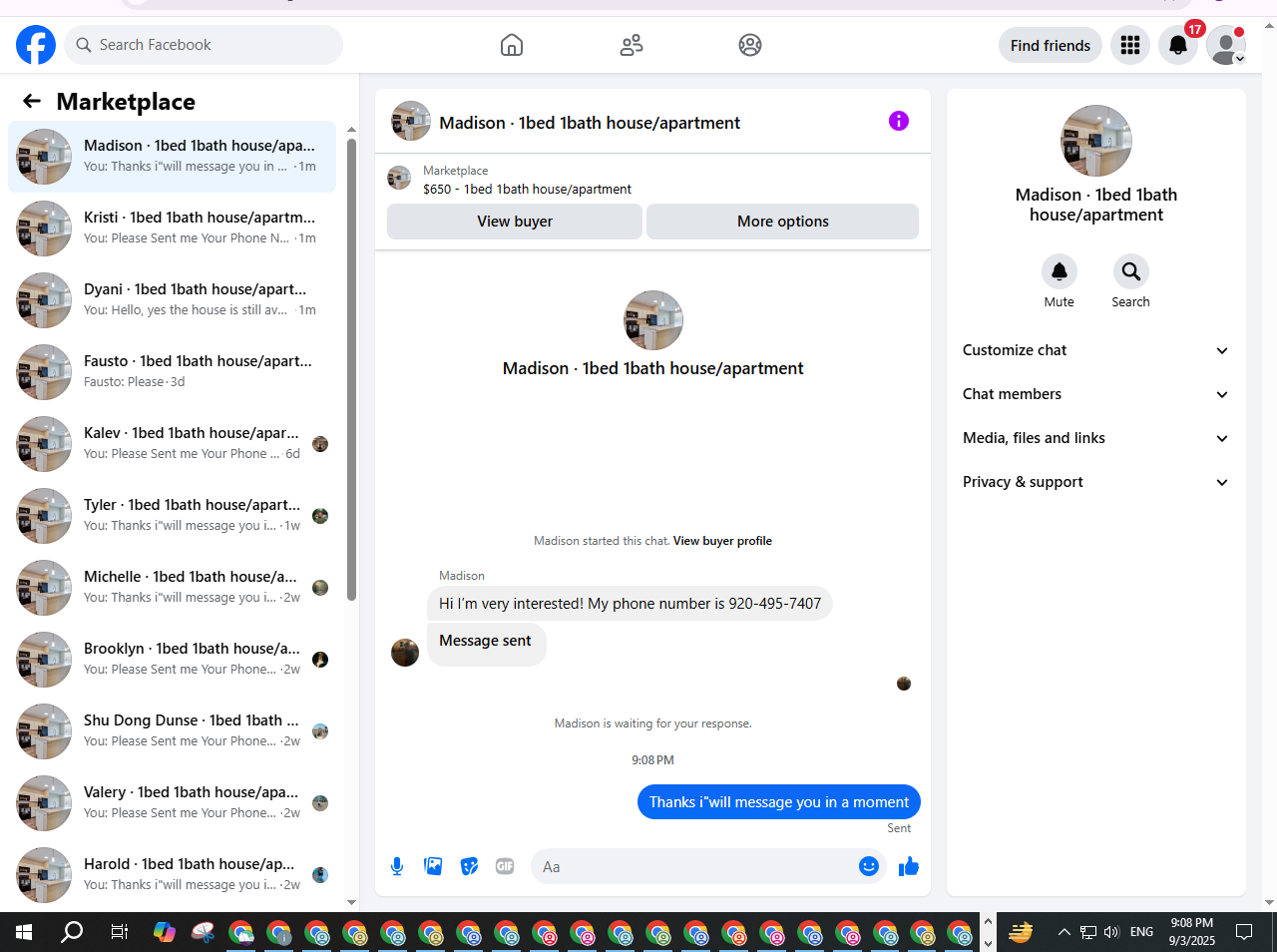Viewport: 1277px width, 952px height.
Task: Expand Media, files and links section
Action: 1096,438
